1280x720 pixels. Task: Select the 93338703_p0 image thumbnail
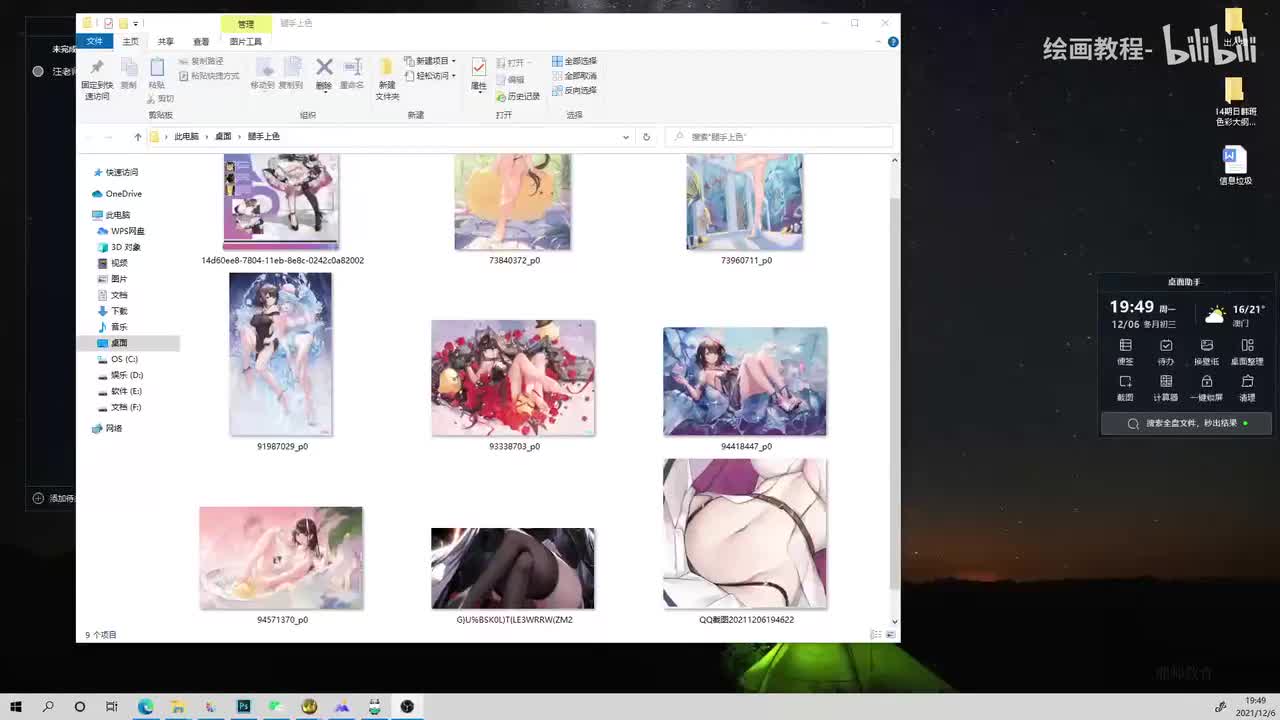[513, 378]
